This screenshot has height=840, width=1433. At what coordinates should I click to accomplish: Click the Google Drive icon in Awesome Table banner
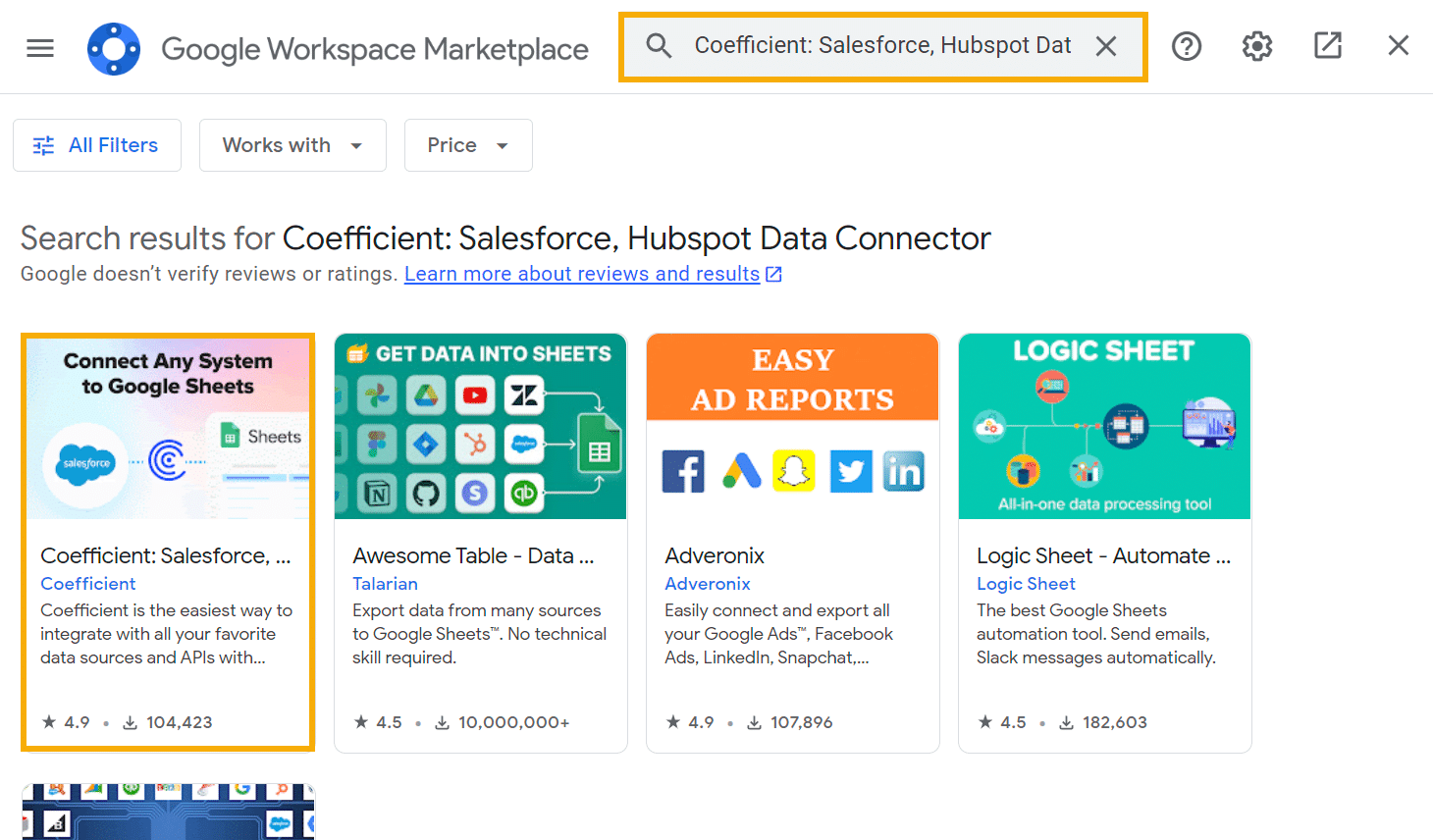point(426,395)
